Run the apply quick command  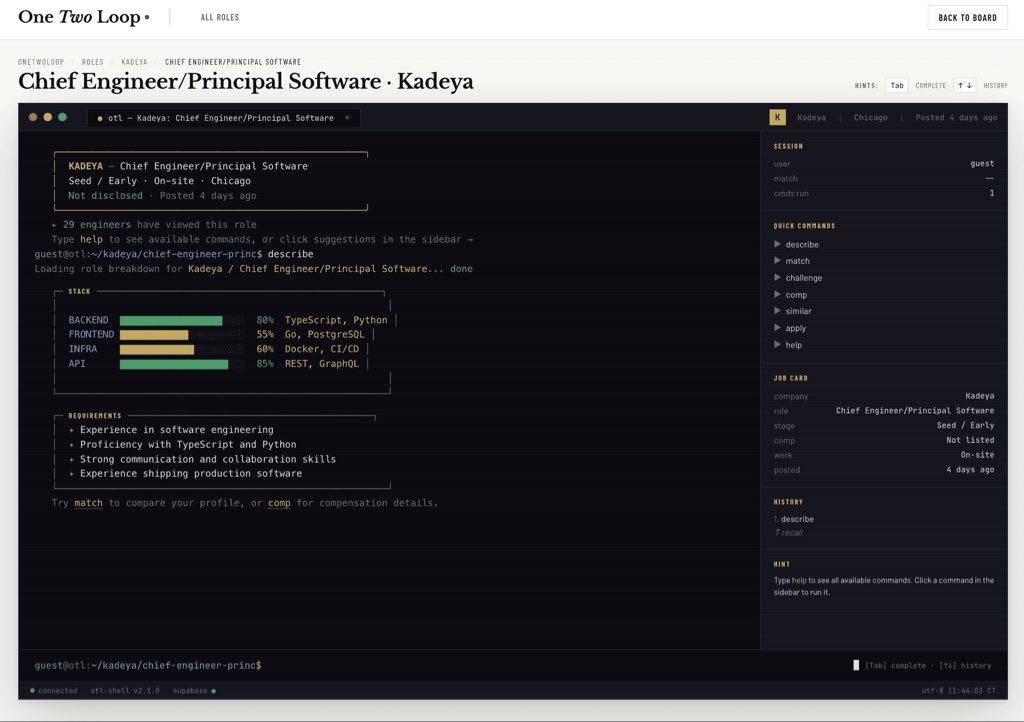795,328
